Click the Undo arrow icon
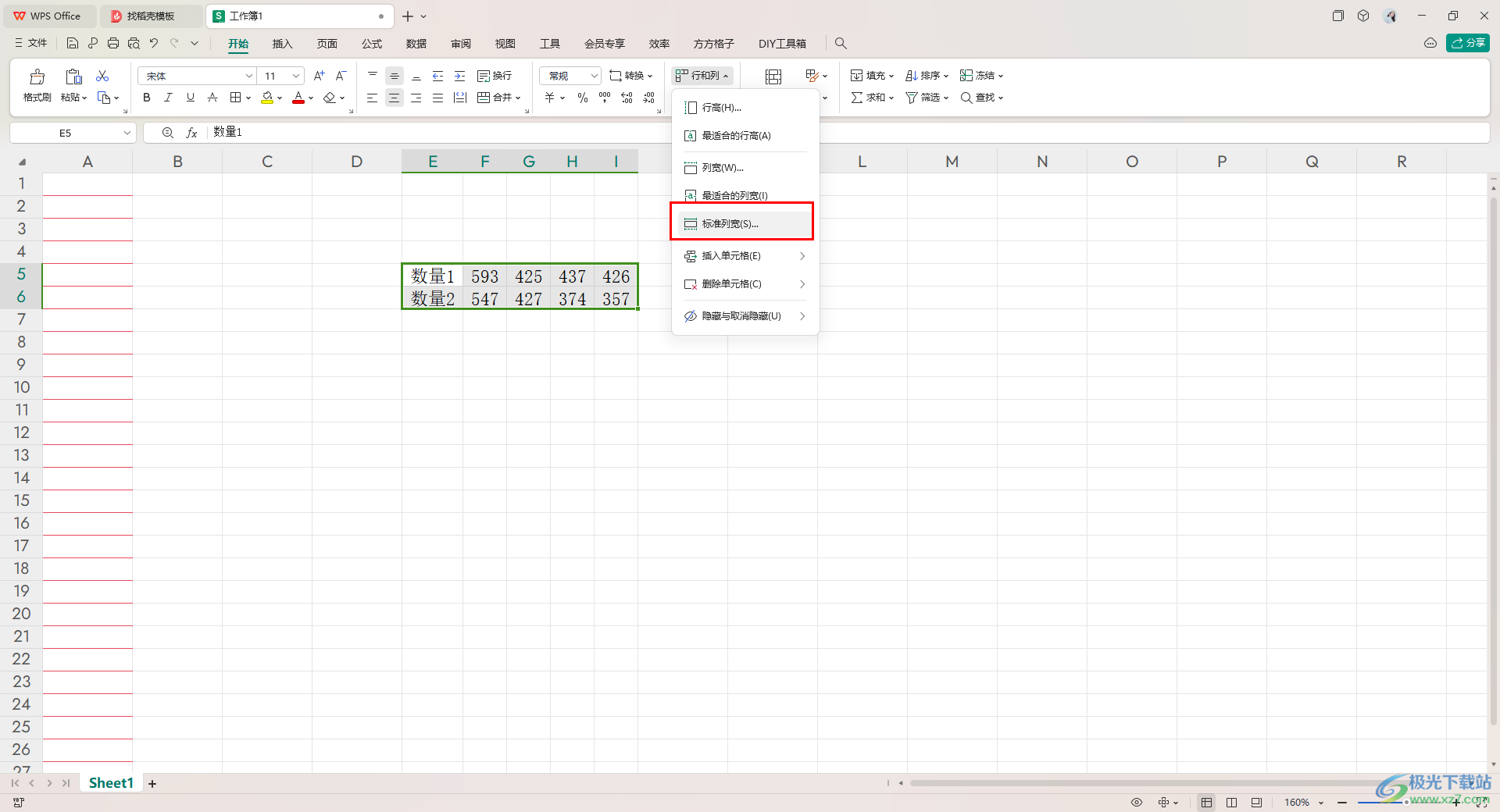 [x=154, y=44]
